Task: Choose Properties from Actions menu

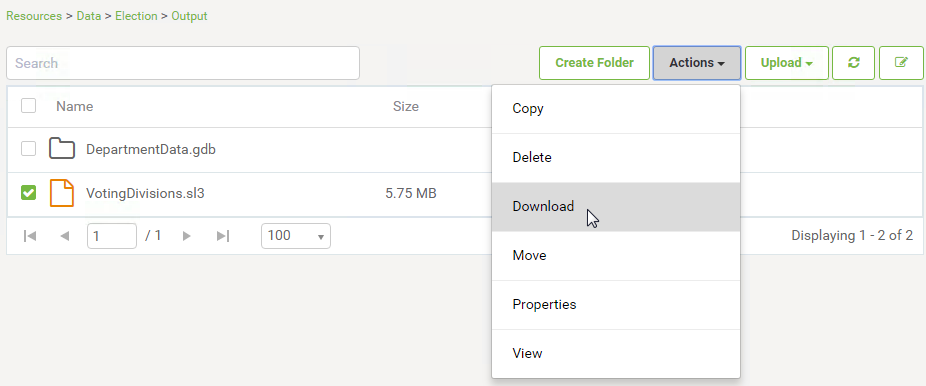Action: tap(615, 305)
